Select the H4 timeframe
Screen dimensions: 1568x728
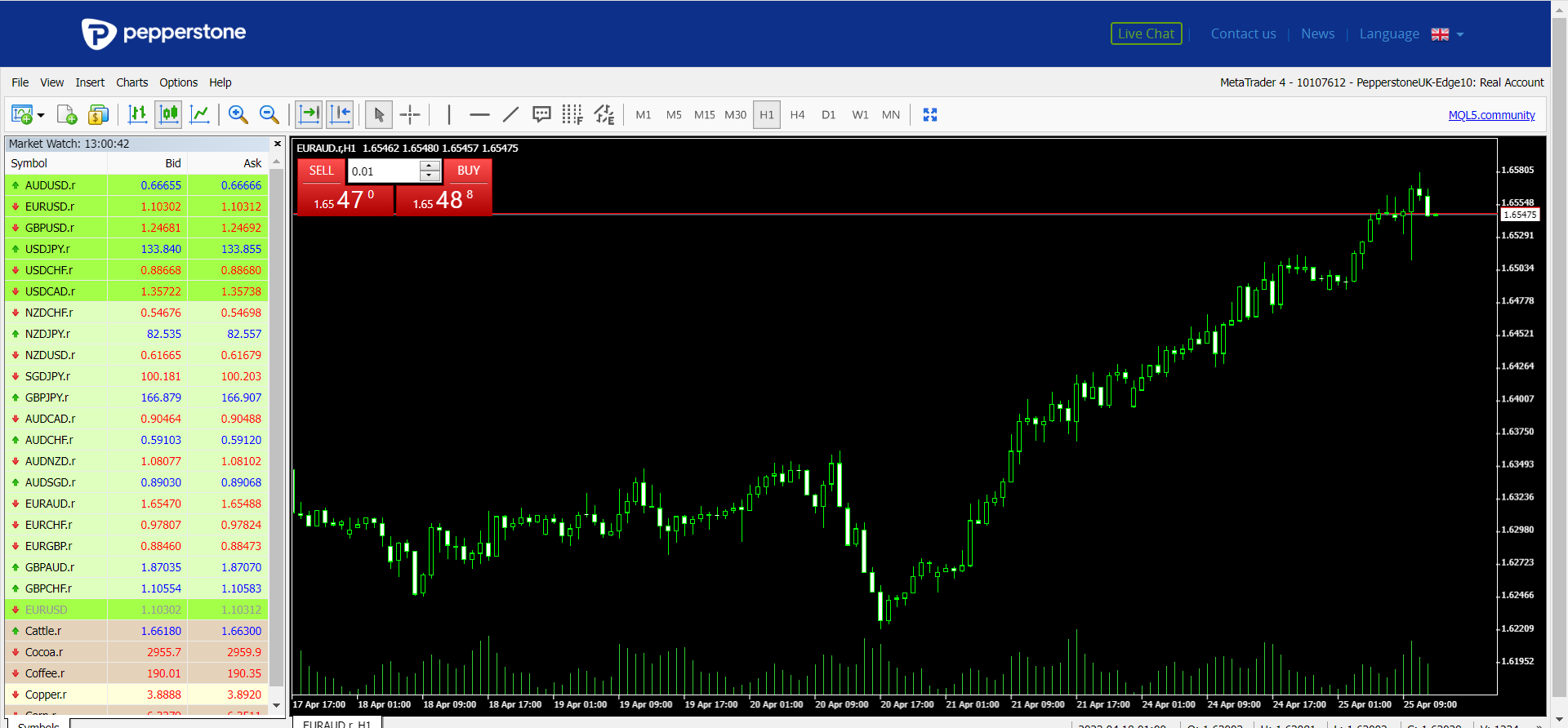point(797,115)
